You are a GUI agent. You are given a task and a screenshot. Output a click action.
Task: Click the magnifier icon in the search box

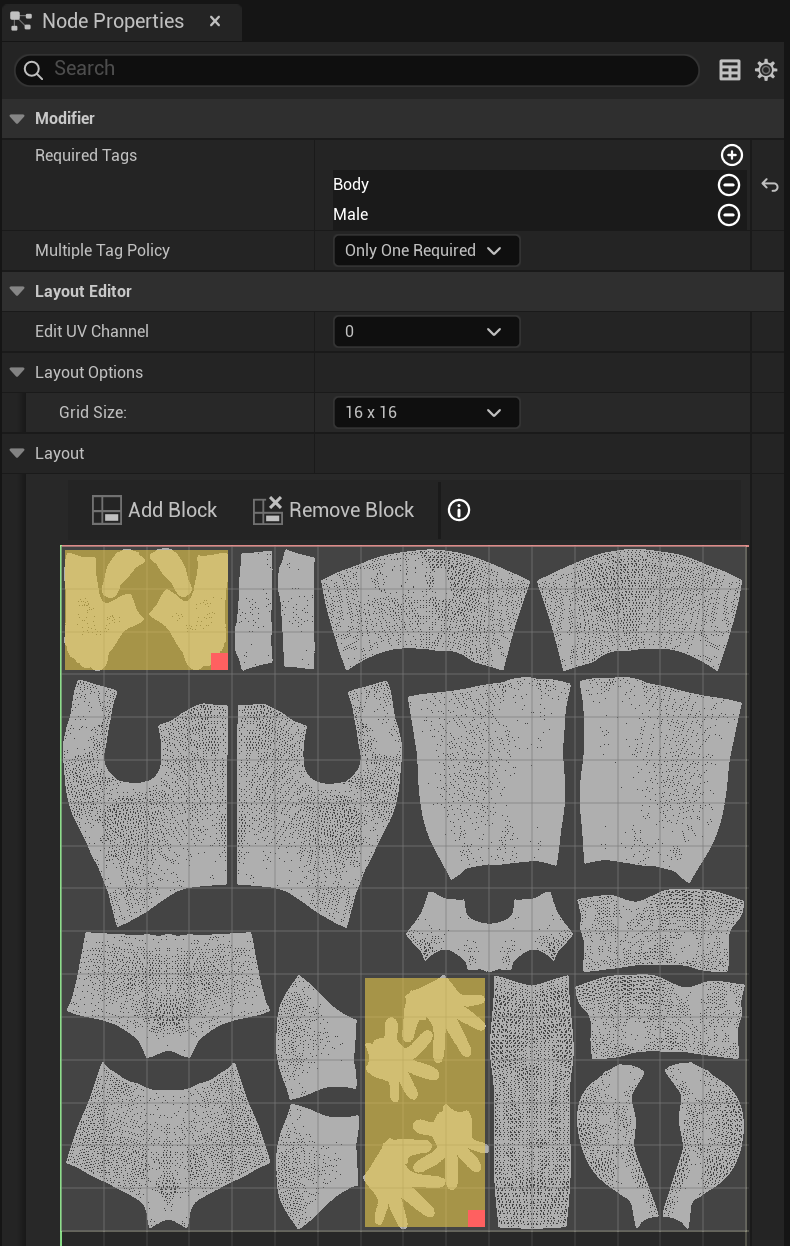[33, 69]
